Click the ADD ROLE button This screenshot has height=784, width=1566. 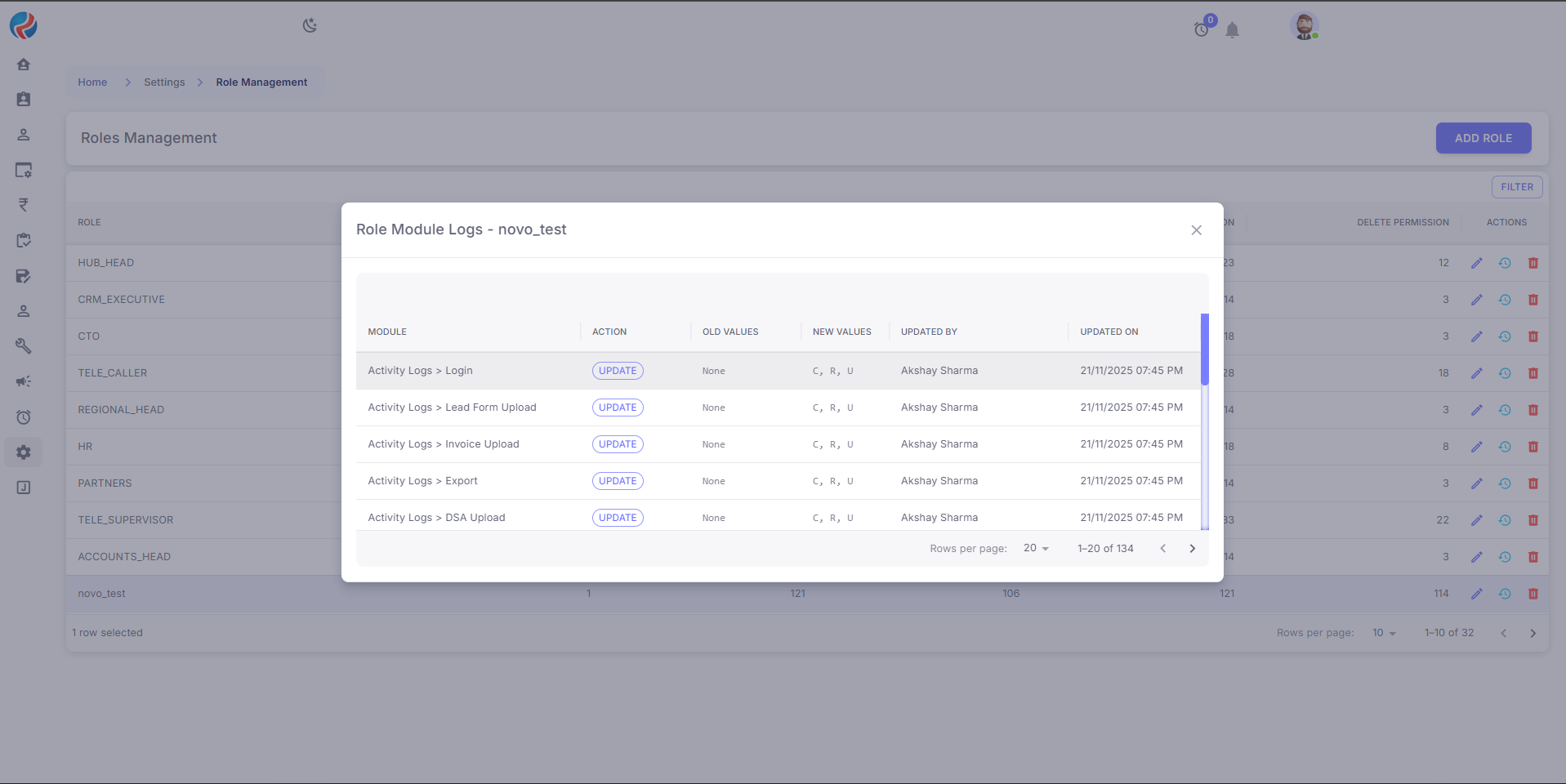click(x=1483, y=138)
